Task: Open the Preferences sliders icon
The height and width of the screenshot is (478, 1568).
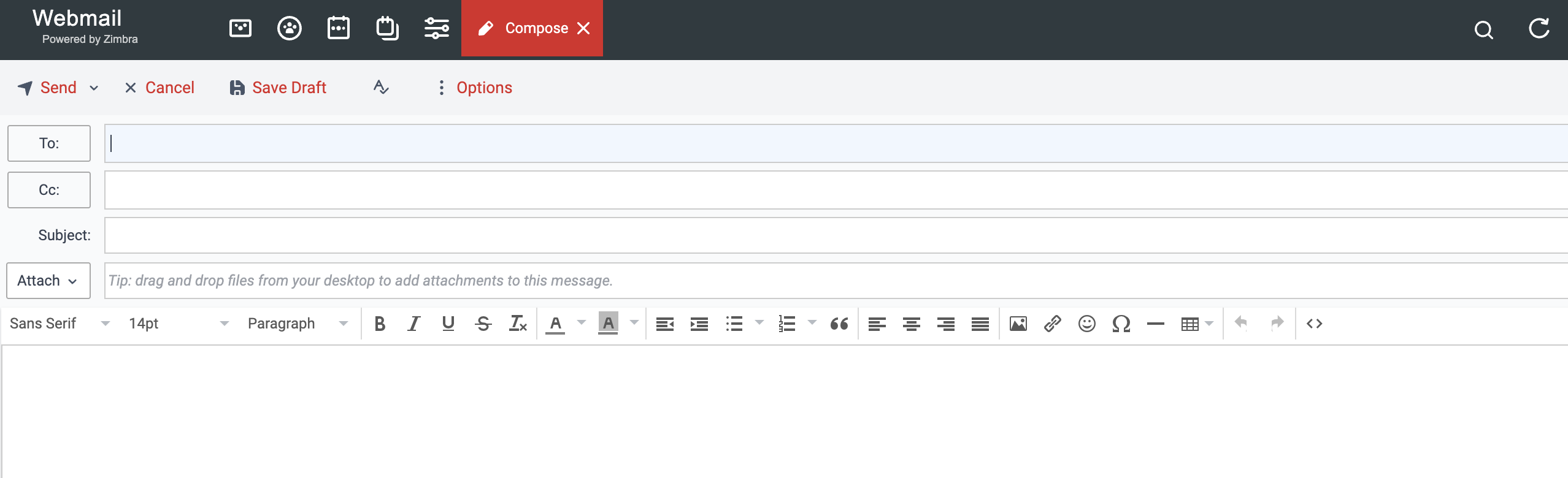Action: [437, 28]
